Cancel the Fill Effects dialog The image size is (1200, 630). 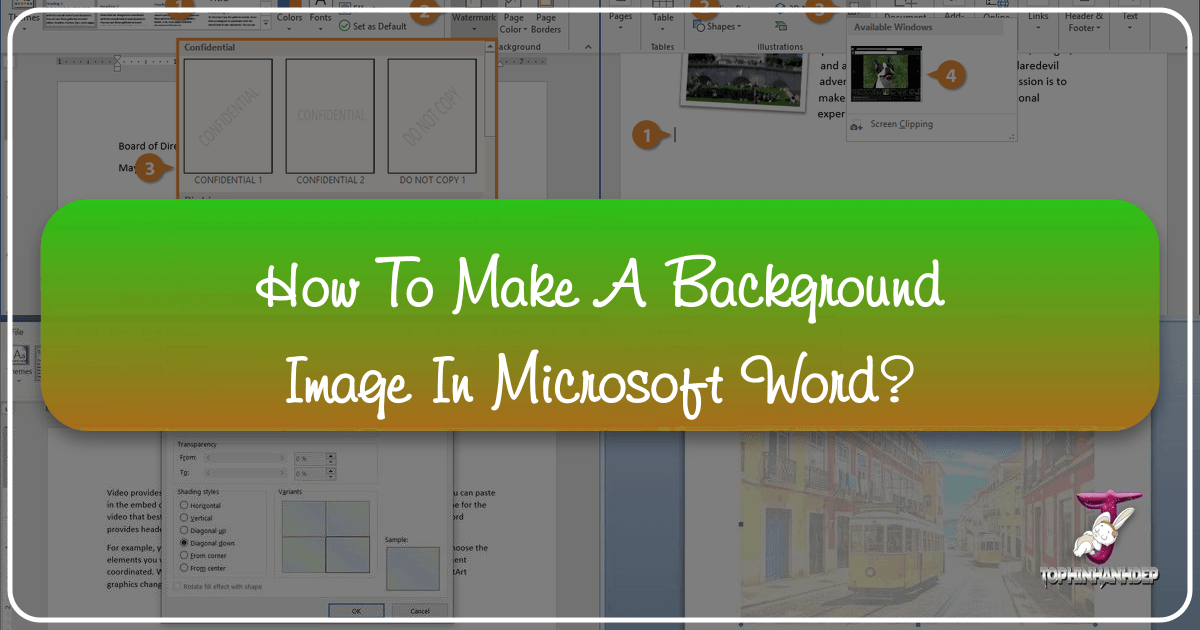(419, 610)
